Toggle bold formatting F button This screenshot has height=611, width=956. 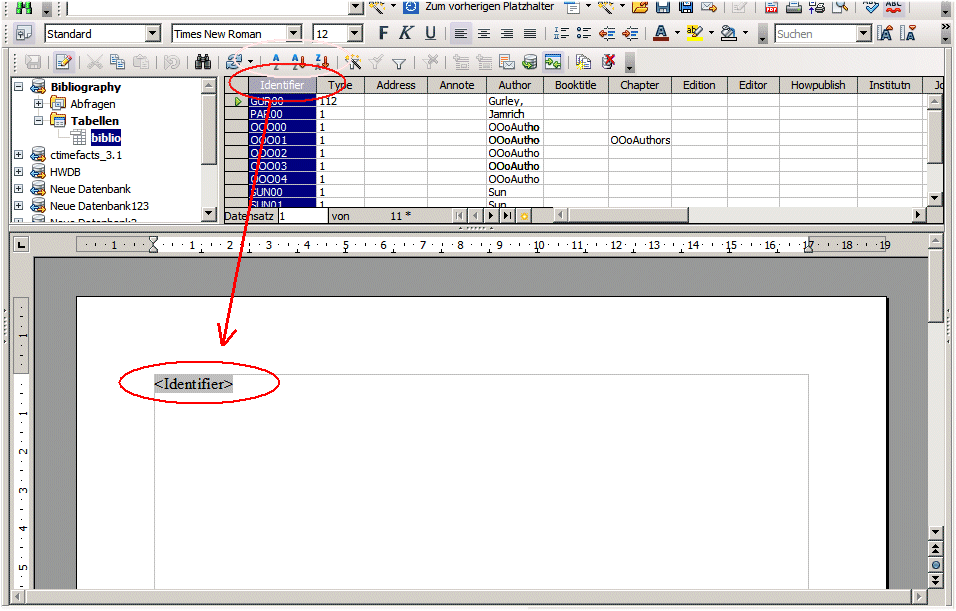(383, 34)
